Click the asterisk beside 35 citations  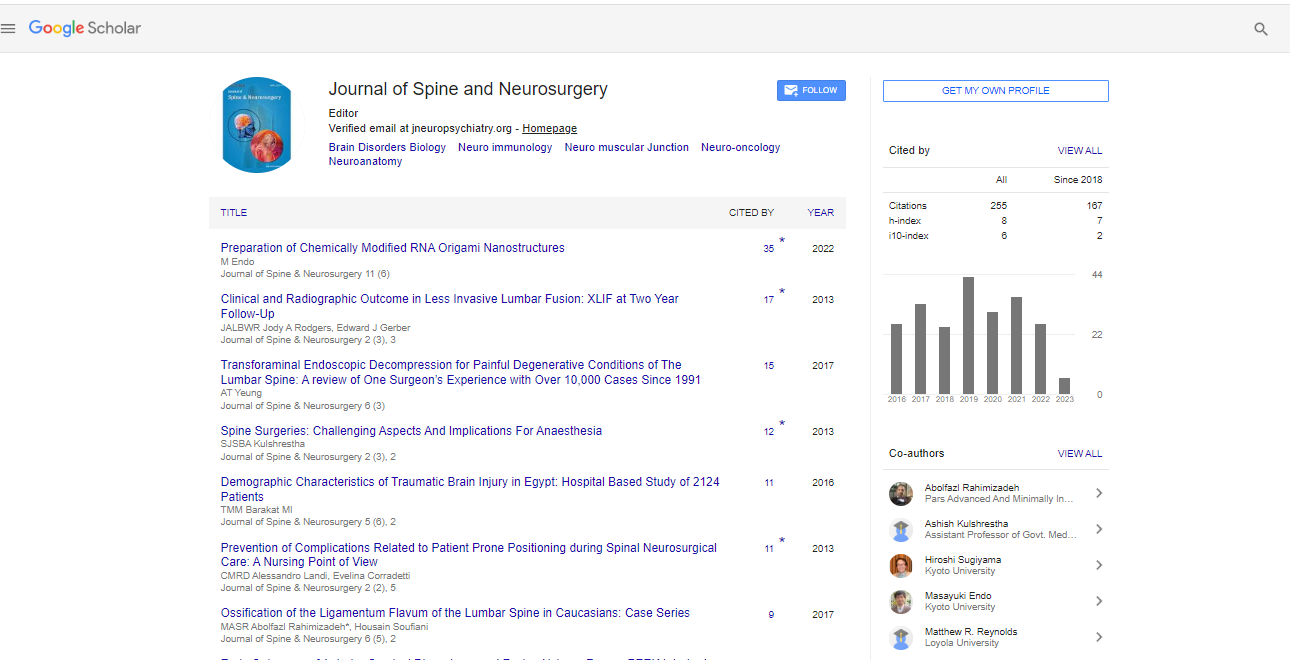click(782, 241)
